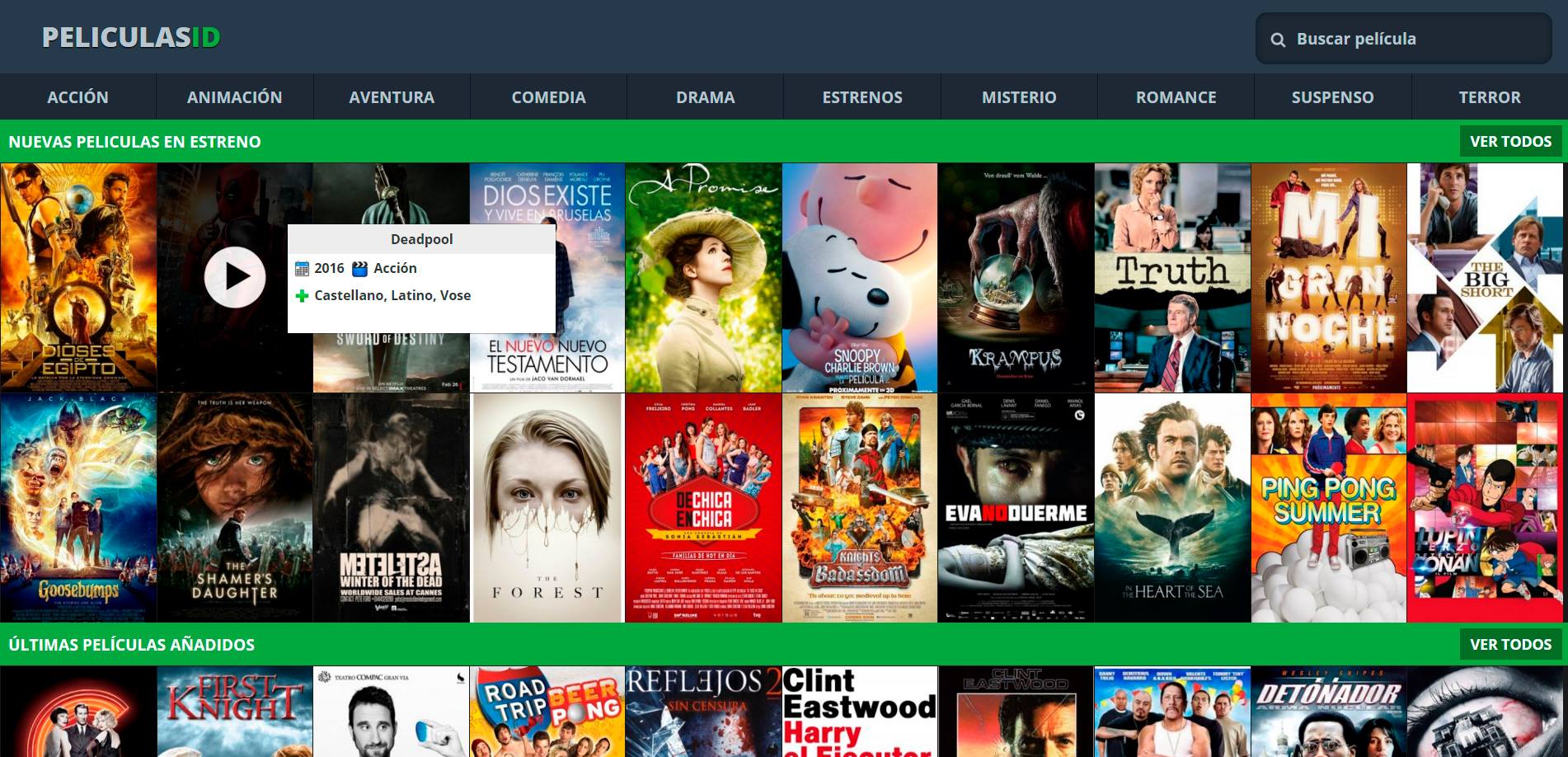
Task: Open the Winter of the Dead poster
Action: pyautogui.click(x=391, y=508)
